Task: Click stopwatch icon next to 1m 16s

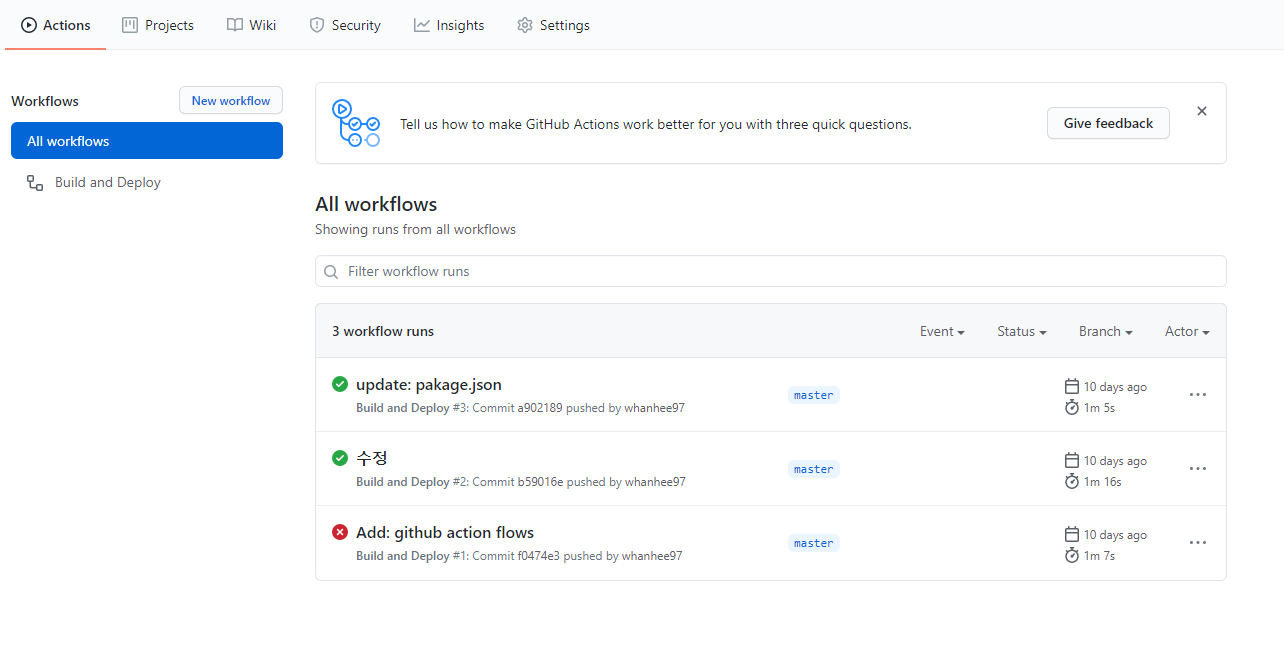Action: [1072, 482]
